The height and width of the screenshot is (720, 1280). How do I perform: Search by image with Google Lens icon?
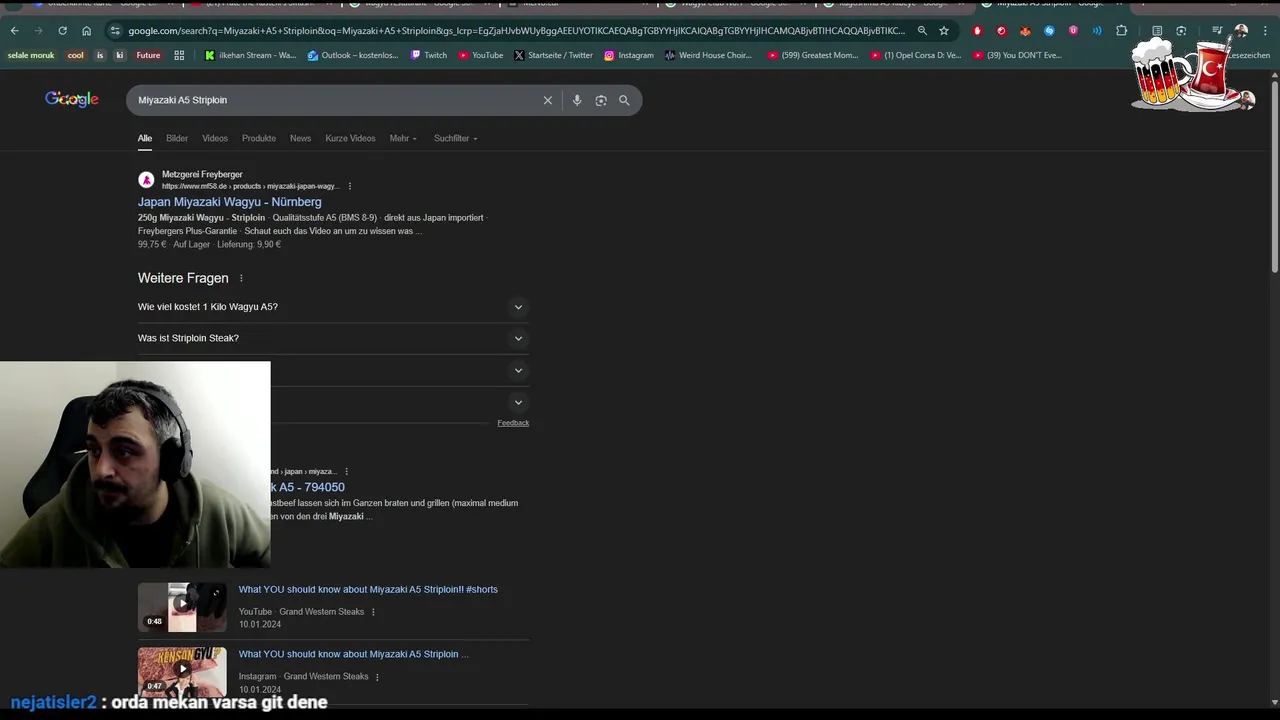pyautogui.click(x=601, y=100)
